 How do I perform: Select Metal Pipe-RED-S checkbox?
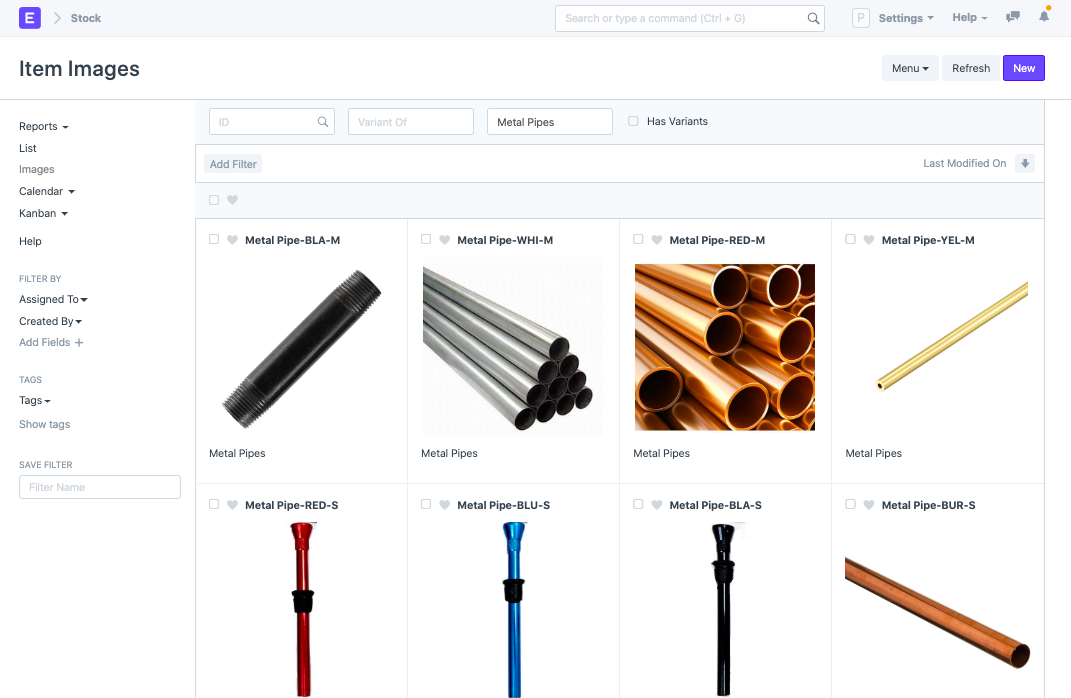214,504
